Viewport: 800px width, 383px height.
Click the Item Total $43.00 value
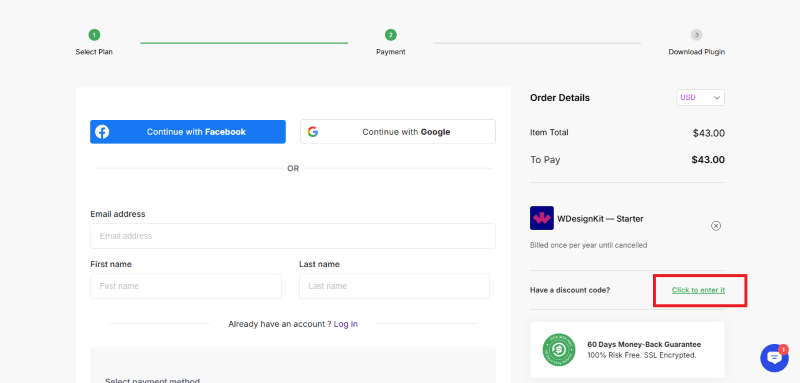pos(709,134)
